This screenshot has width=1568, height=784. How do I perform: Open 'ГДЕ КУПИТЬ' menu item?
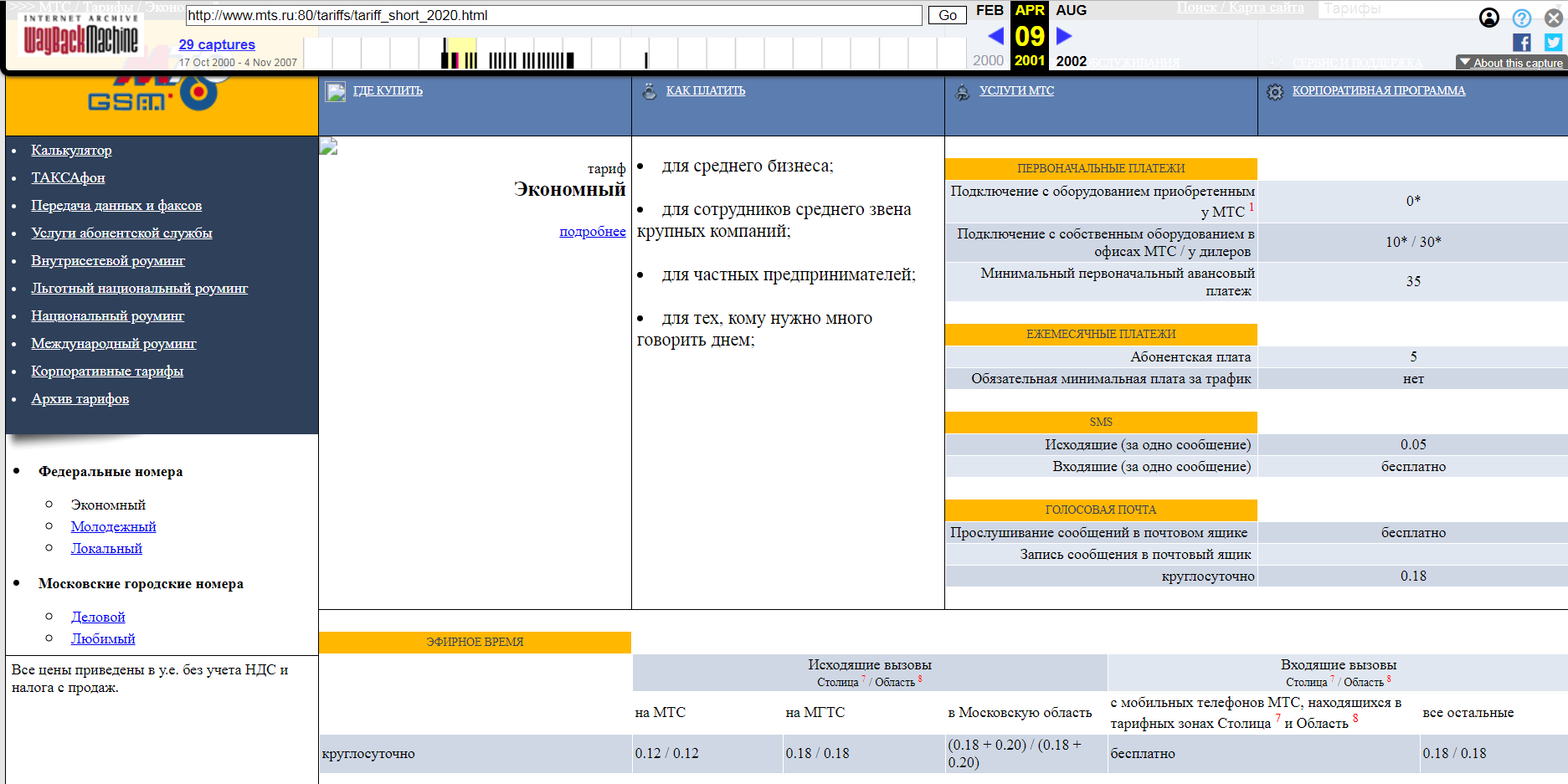coord(388,90)
